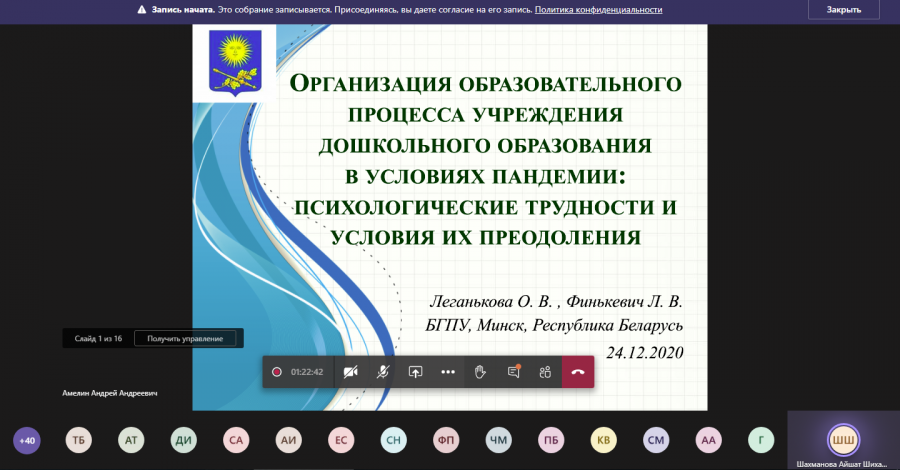The height and width of the screenshot is (470, 900).
Task: Select the ДИ participant avatar
Action: (x=184, y=441)
